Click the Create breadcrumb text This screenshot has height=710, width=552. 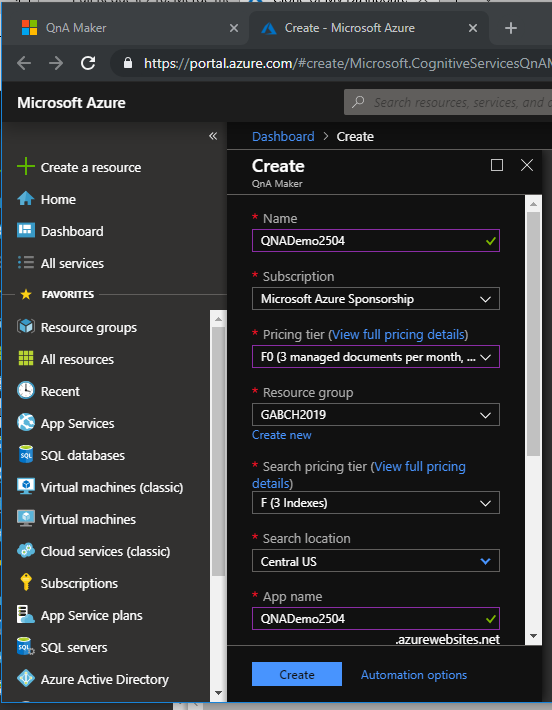click(x=355, y=136)
